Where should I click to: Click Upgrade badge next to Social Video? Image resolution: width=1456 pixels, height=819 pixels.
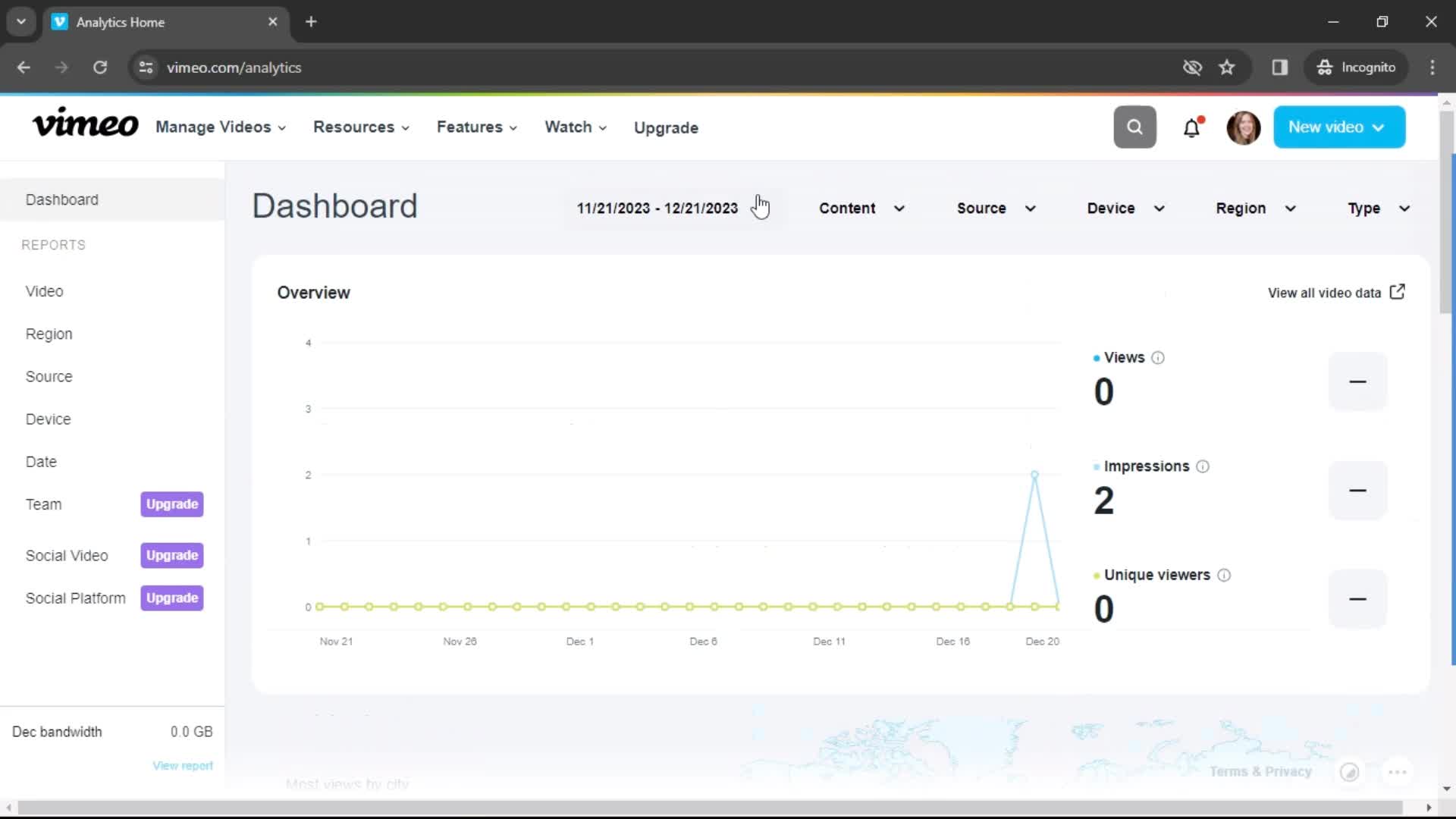click(x=171, y=555)
